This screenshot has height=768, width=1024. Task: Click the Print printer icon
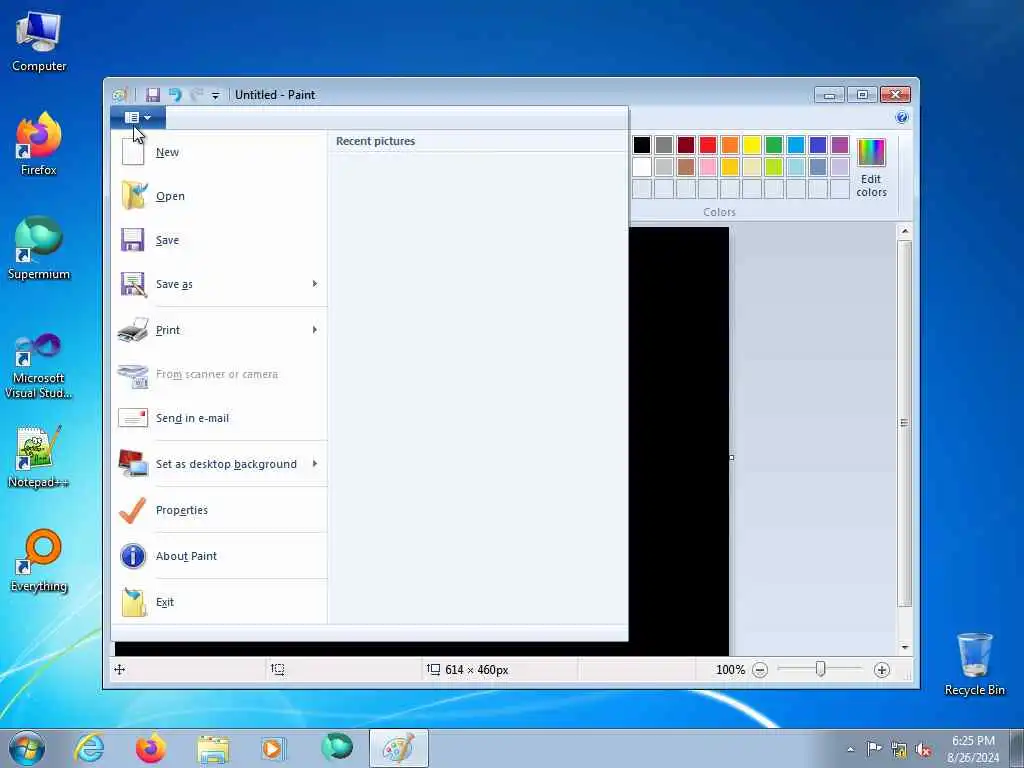click(133, 330)
